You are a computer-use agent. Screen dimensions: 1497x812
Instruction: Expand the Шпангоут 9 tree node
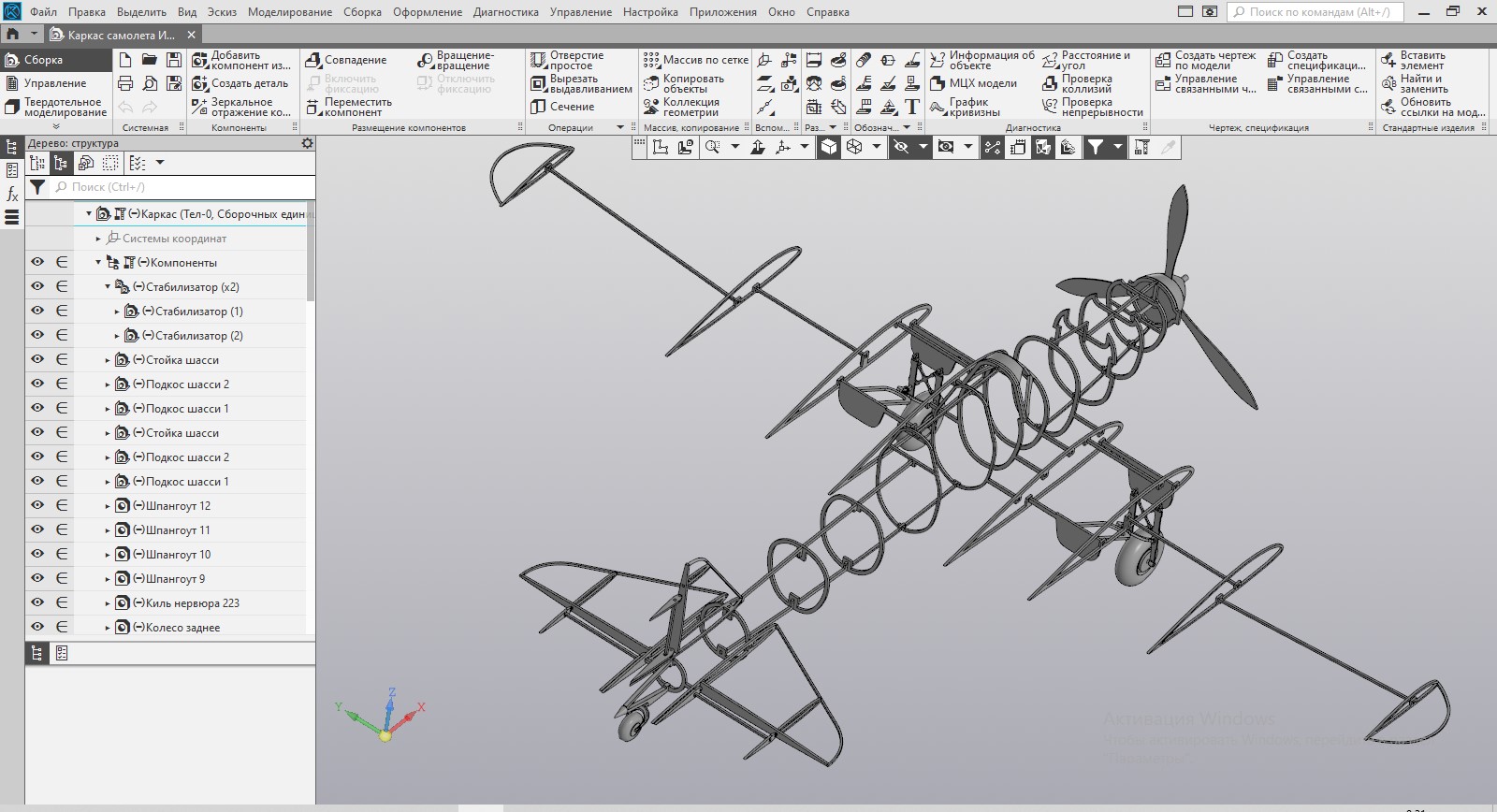(x=108, y=579)
